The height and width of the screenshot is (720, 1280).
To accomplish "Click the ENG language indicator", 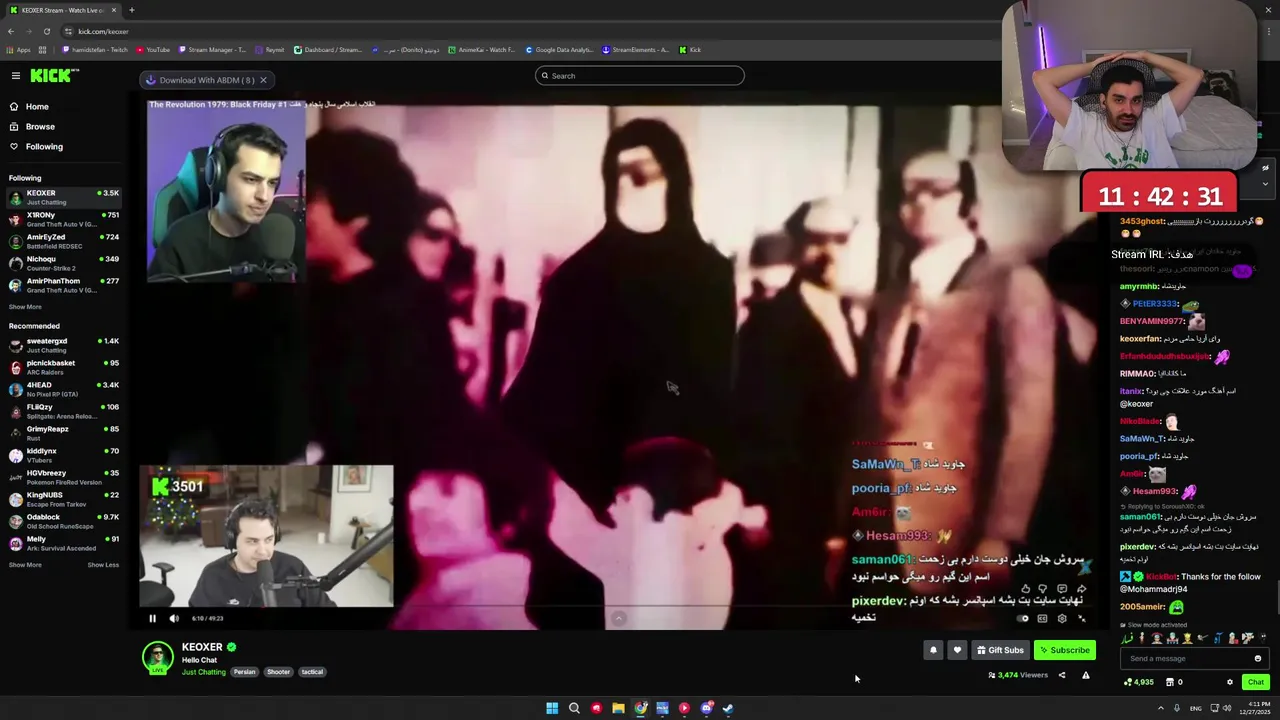I will click(x=1196, y=708).
